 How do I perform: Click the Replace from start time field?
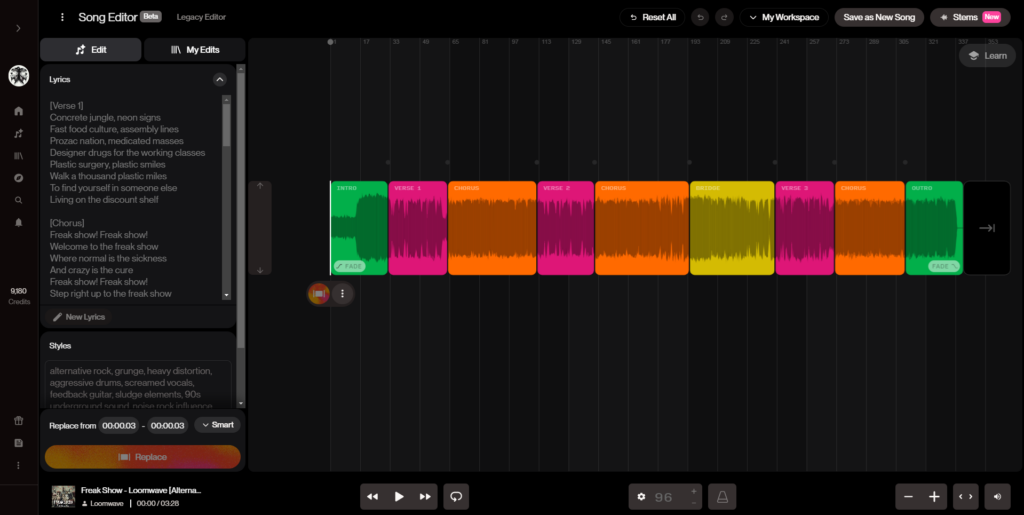[x=119, y=425]
